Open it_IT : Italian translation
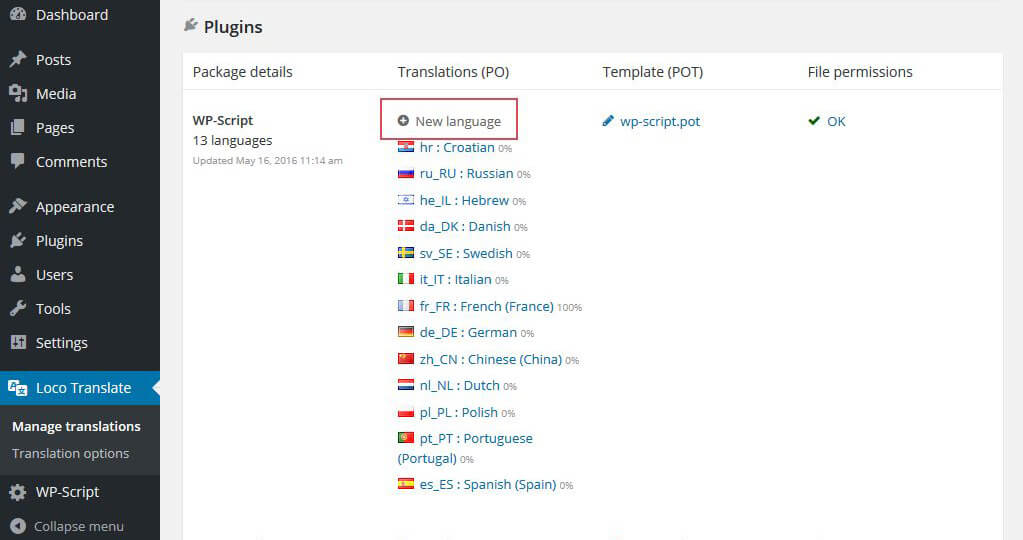 (455, 279)
